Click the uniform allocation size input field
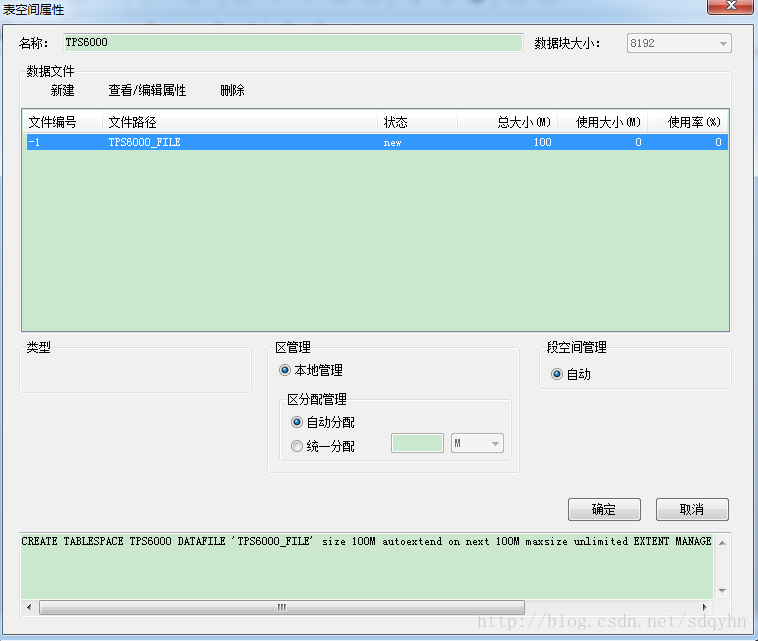Screen dimensions: 758x641 coord(417,443)
